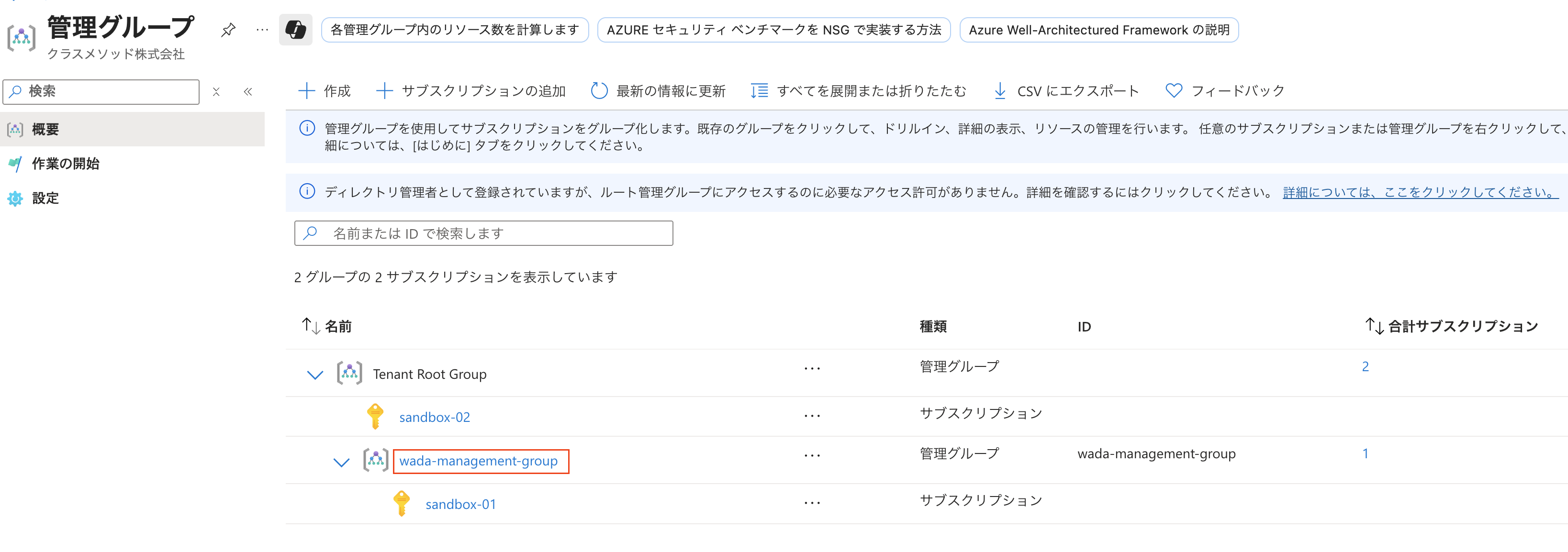The image size is (1568, 552).
Task: Click the wada-management-group ID cell
Action: pyautogui.click(x=1156, y=454)
